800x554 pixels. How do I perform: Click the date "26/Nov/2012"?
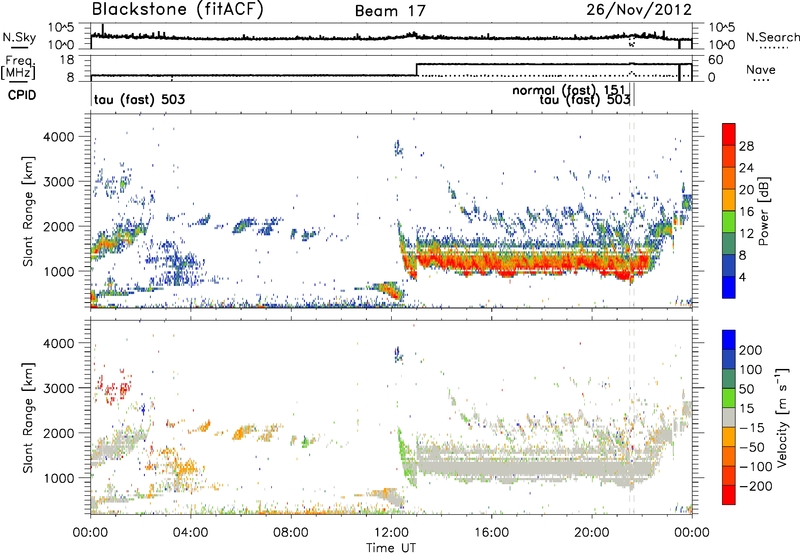click(639, 9)
